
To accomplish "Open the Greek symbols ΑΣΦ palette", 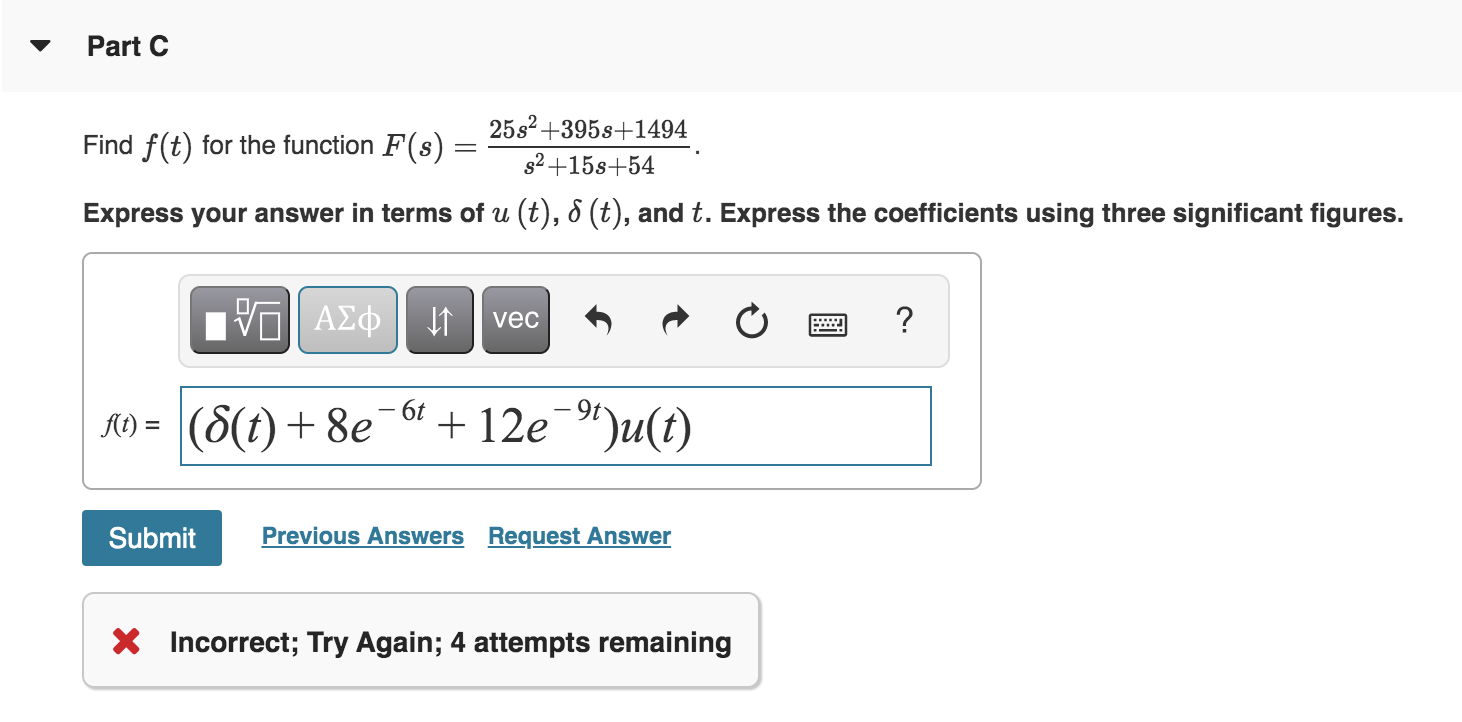I will coord(347,319).
